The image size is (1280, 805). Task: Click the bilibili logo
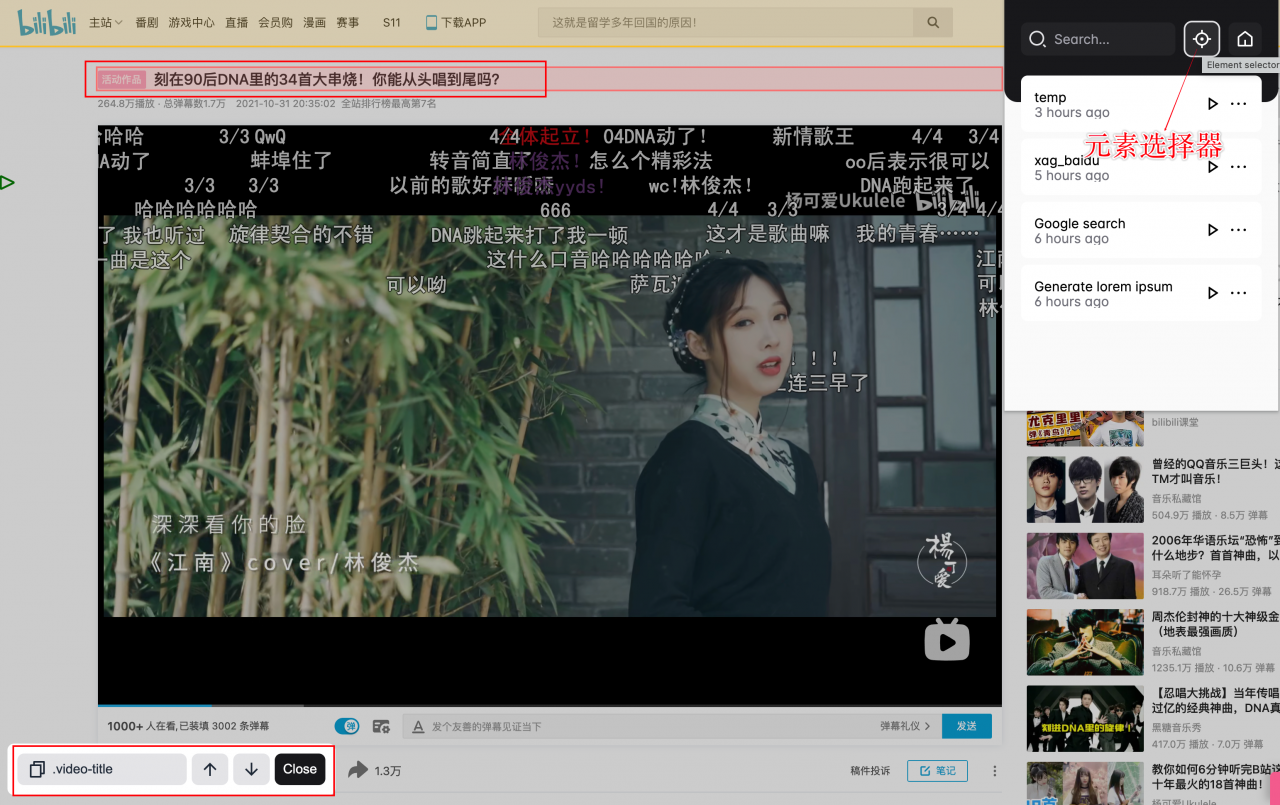(x=47, y=22)
